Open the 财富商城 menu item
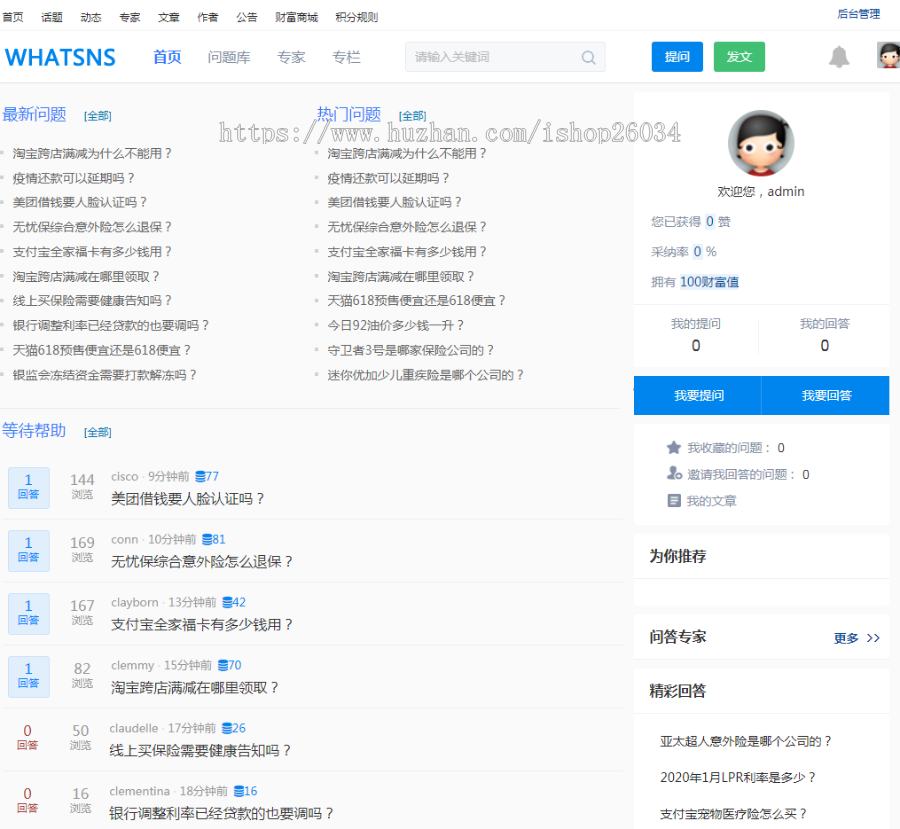Viewport: 900px width, 829px height. (x=296, y=15)
